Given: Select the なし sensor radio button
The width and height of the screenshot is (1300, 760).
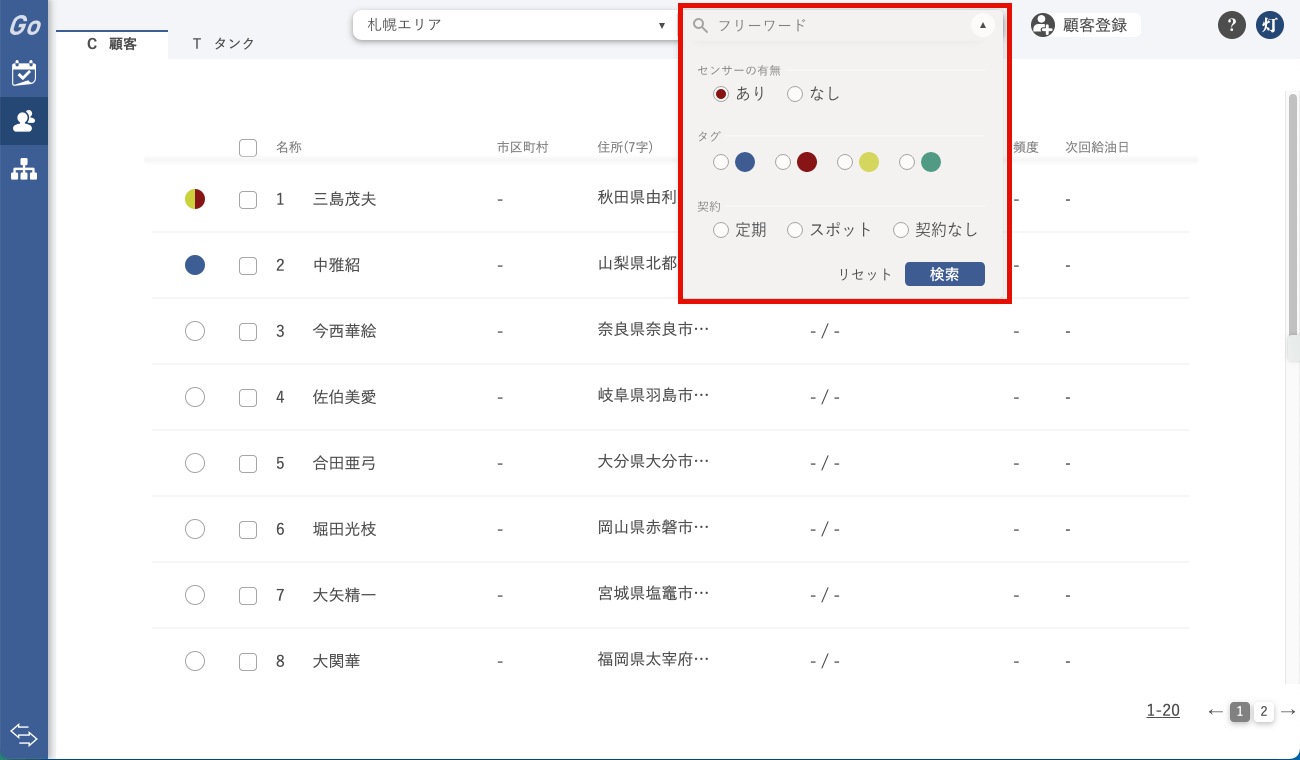Looking at the screenshot, I should click(795, 94).
